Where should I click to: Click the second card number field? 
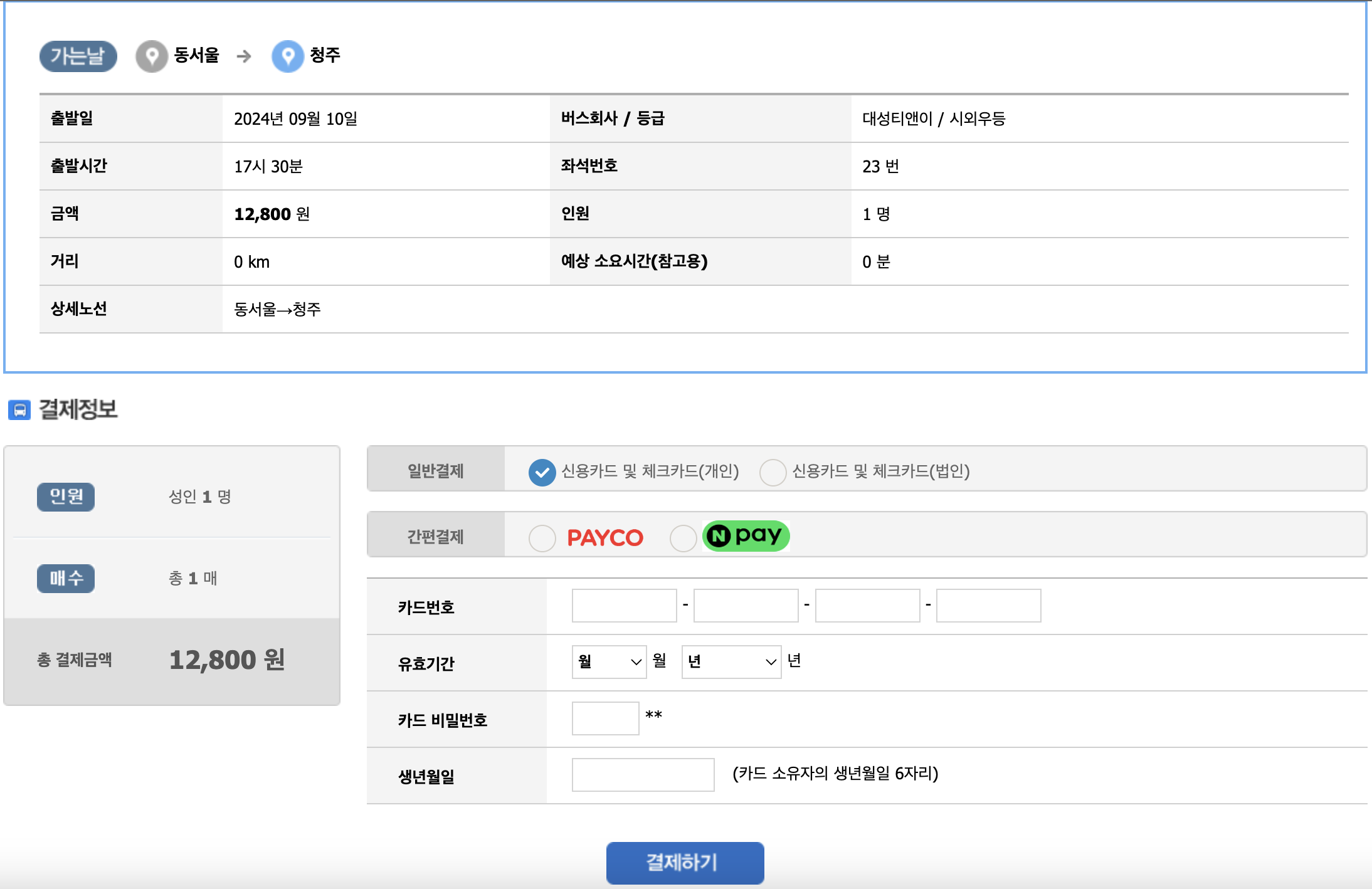(x=746, y=606)
